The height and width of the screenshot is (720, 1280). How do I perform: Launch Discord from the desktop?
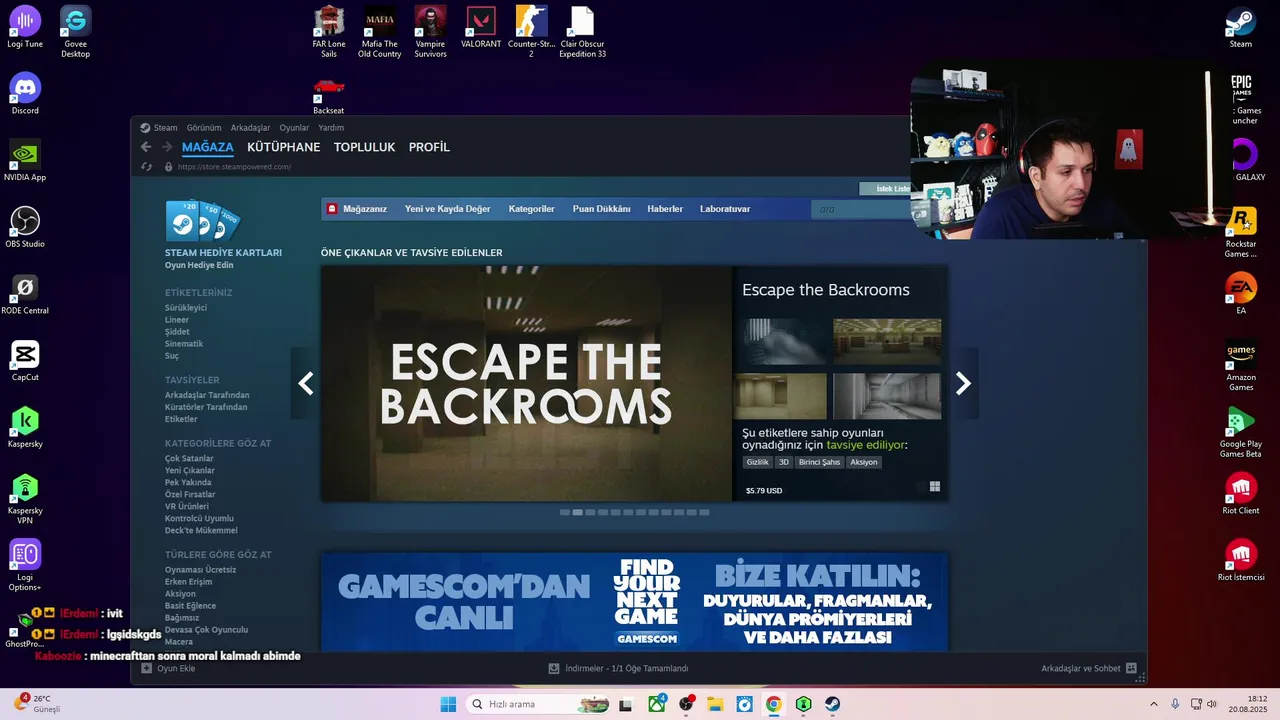25,93
